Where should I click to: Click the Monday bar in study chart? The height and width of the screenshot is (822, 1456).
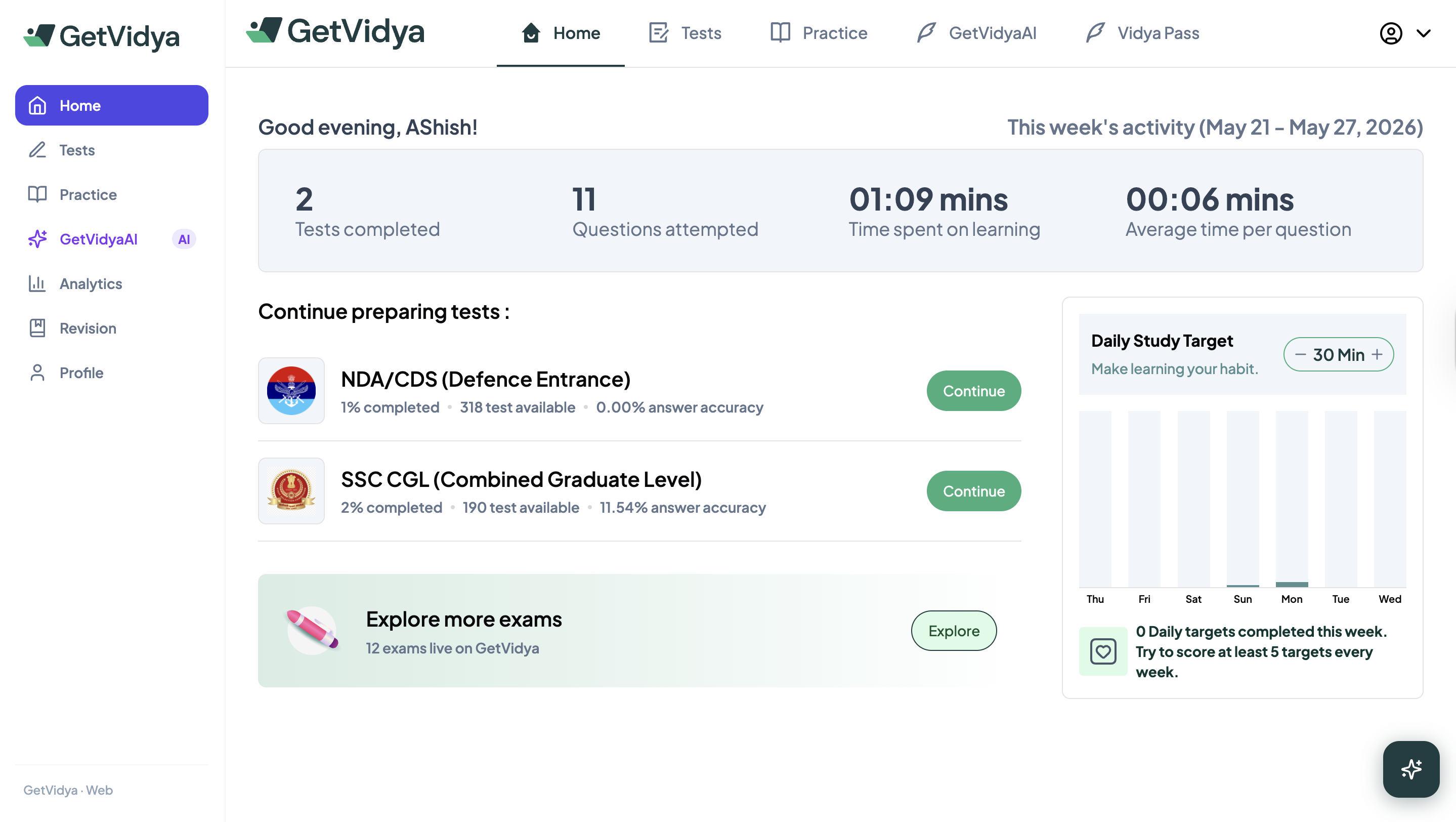pyautogui.click(x=1292, y=499)
